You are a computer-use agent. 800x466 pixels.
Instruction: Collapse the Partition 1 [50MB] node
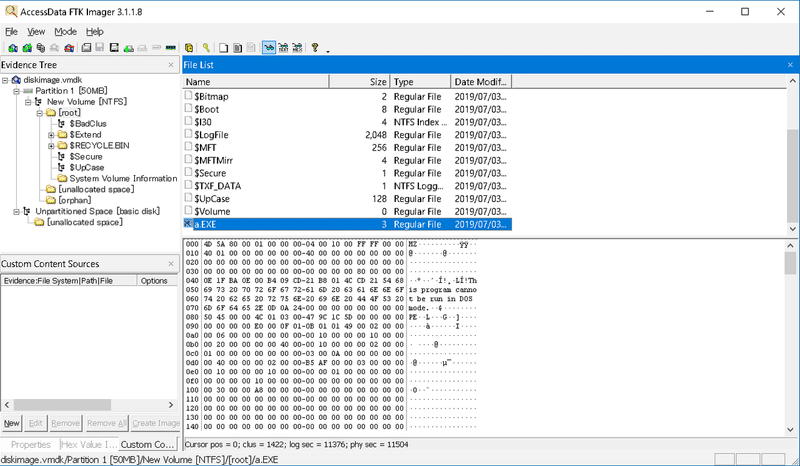coord(16,91)
